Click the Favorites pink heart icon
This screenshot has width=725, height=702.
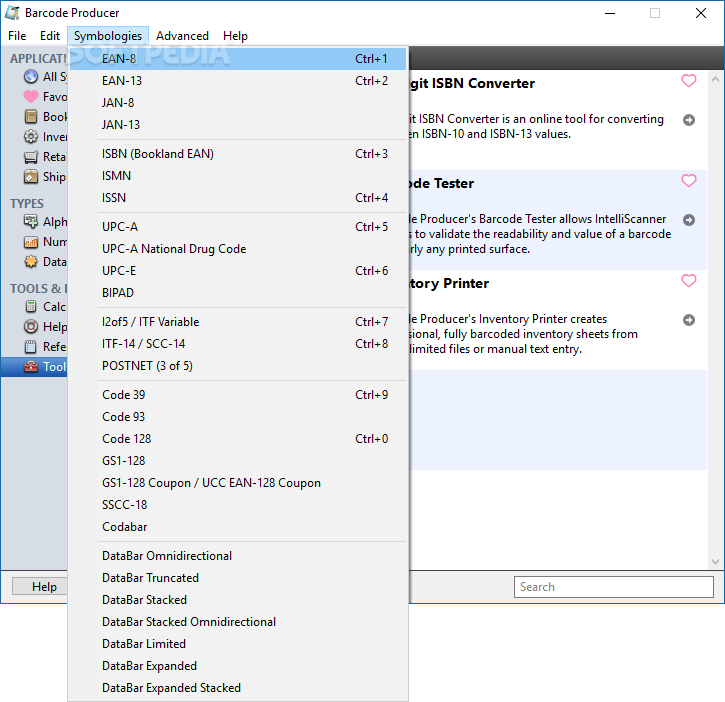pos(31,97)
